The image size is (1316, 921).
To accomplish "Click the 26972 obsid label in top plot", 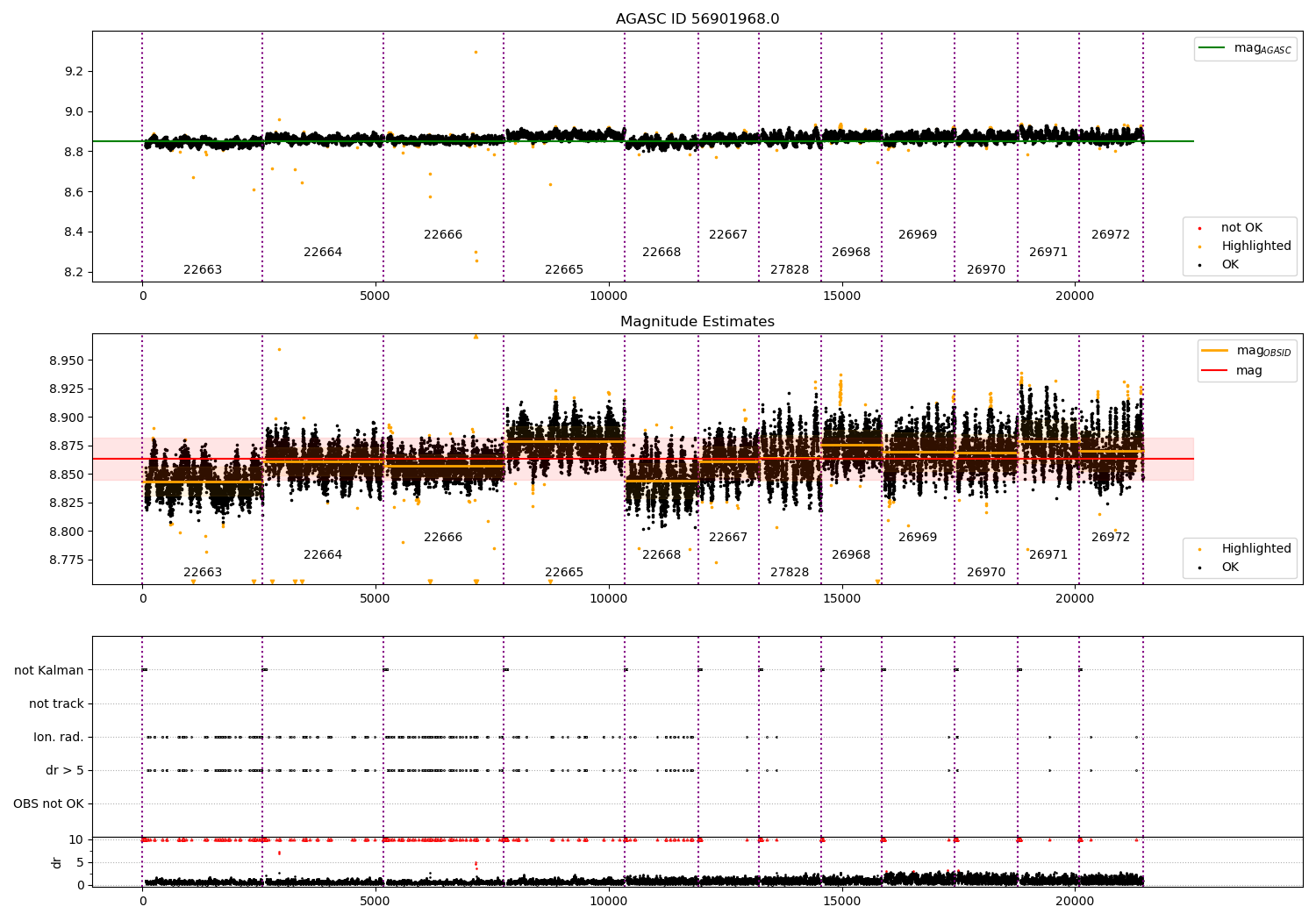I will pyautogui.click(x=1111, y=235).
